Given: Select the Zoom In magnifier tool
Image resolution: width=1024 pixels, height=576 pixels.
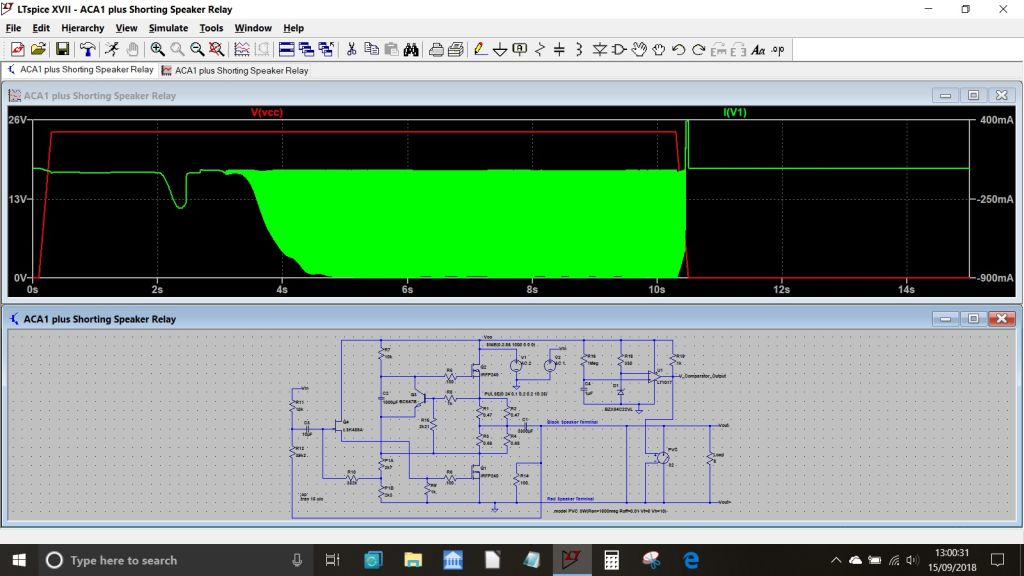Looking at the screenshot, I should click(157, 50).
